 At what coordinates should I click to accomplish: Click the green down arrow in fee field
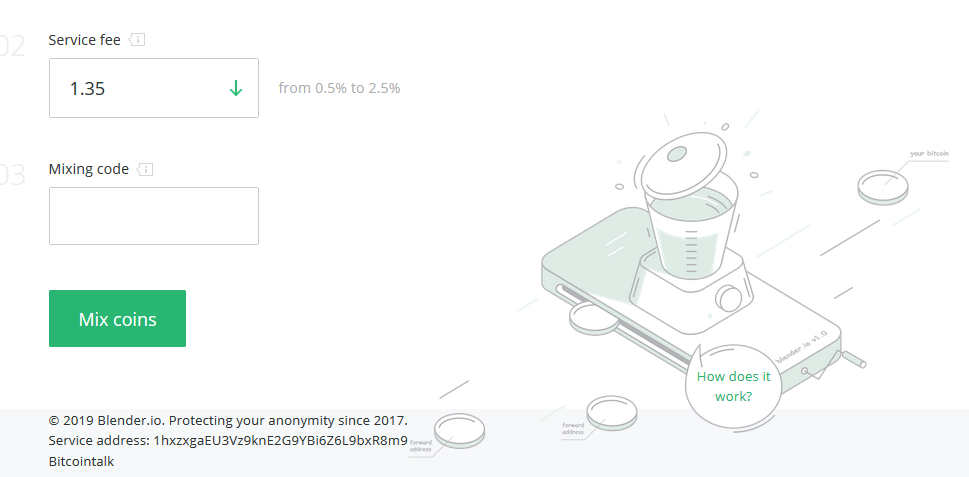(235, 88)
